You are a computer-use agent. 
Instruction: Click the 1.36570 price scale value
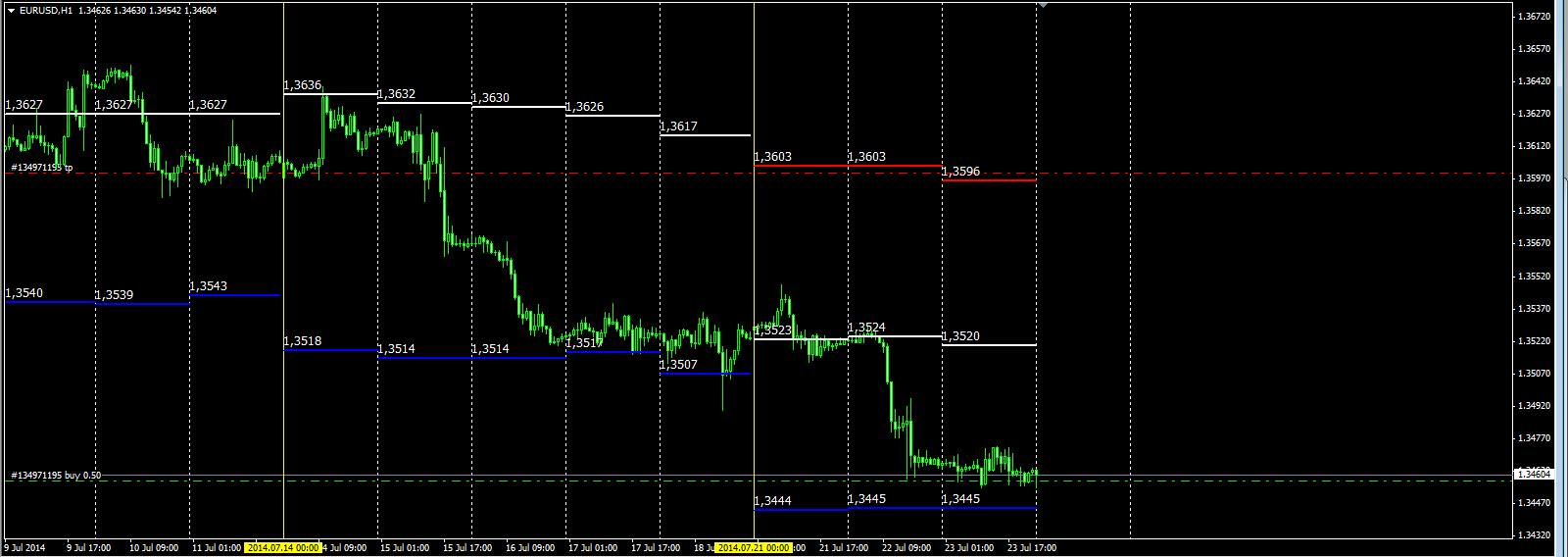coord(1535,49)
